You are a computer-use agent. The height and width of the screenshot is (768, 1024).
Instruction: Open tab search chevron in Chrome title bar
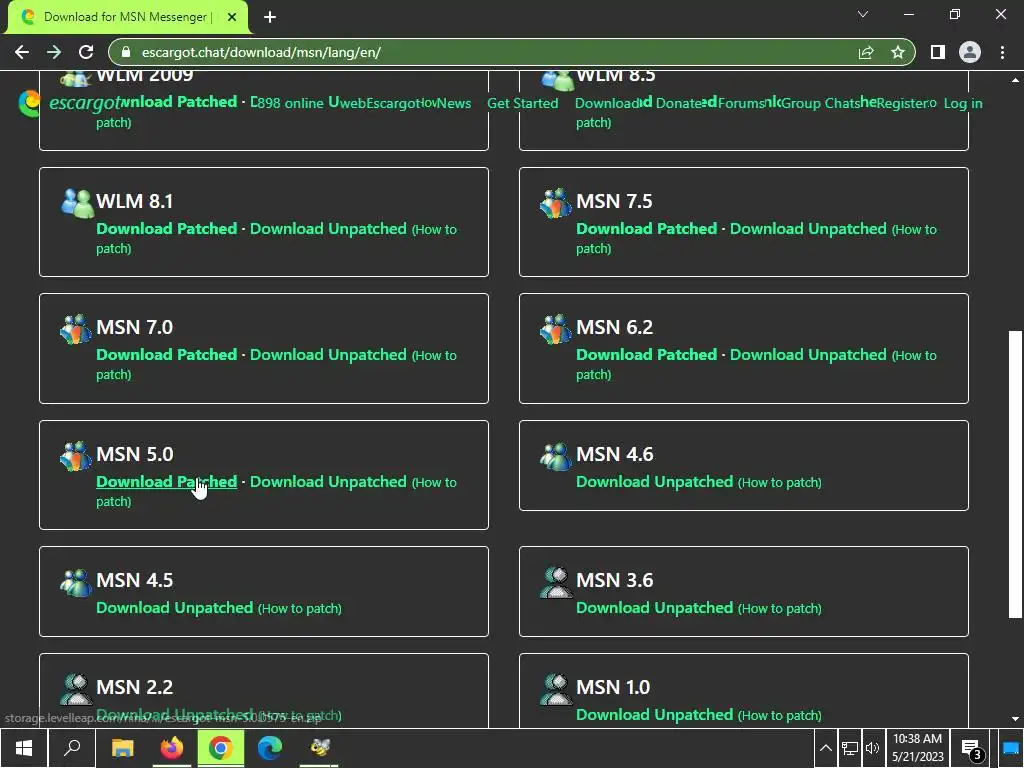863,14
